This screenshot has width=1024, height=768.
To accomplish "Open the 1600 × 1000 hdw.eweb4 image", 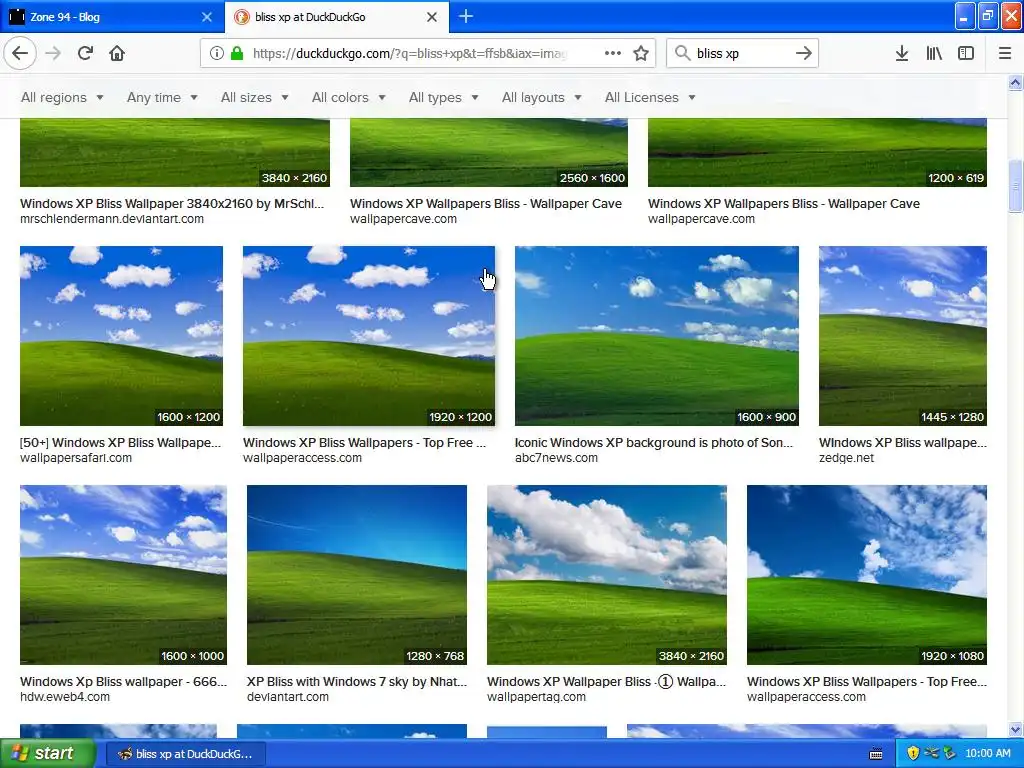I will (123, 575).
